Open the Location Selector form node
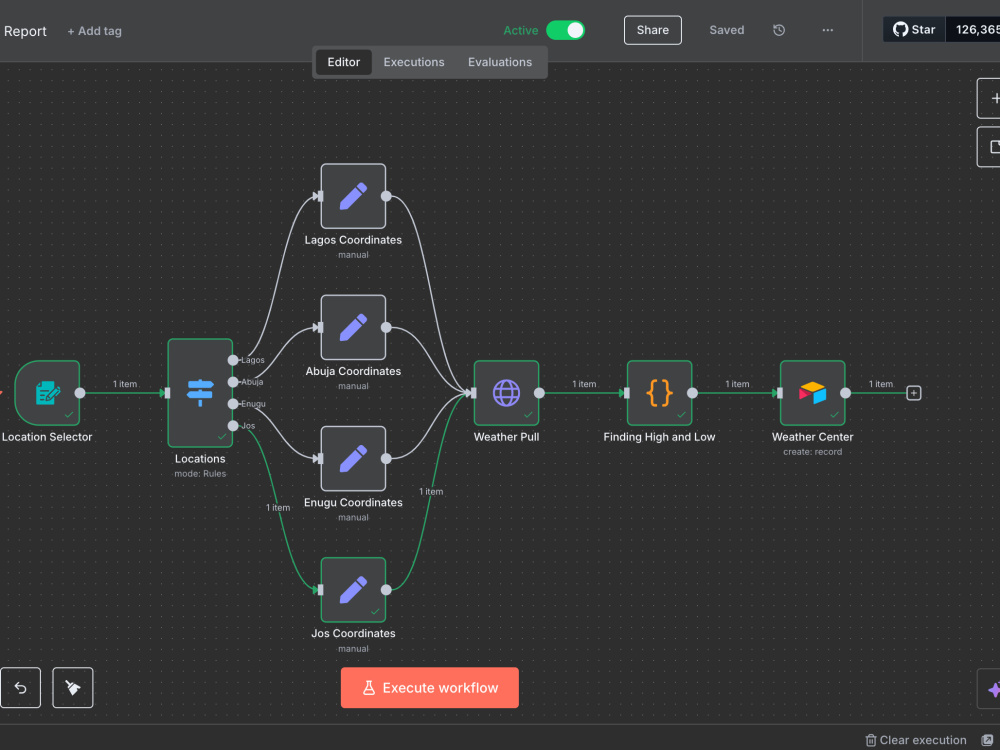 pyautogui.click(x=47, y=393)
